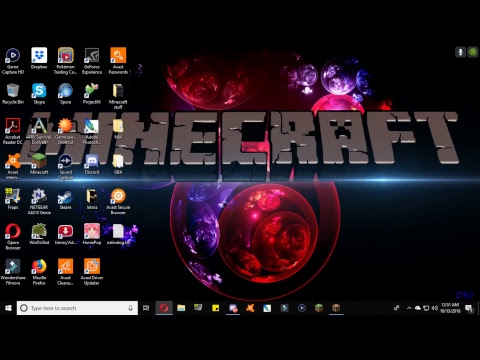The width and height of the screenshot is (480, 360).
Task: Open Sticky Notes on the taskbar
Action: coord(216,308)
